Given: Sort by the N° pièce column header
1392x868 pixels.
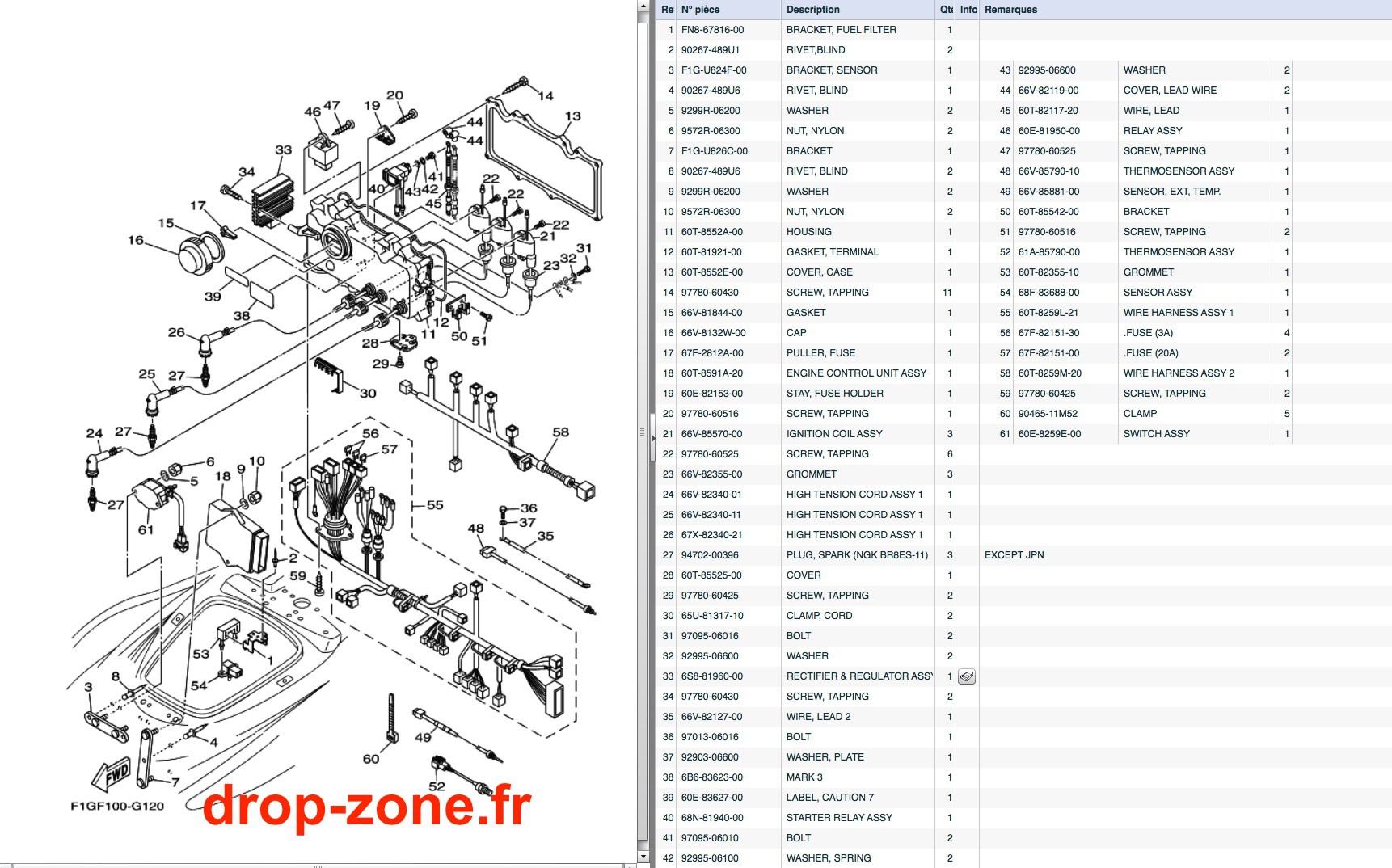Looking at the screenshot, I should [x=729, y=10].
